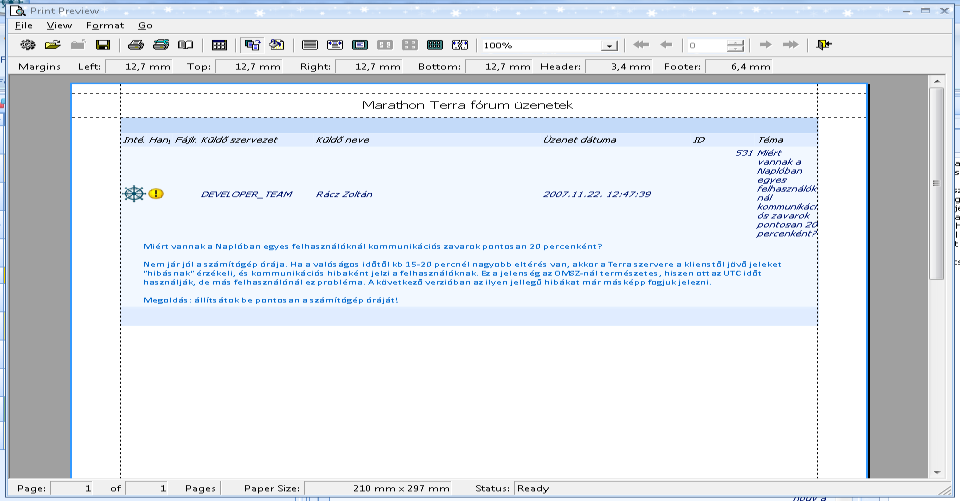Screen dimensions: 960x501
Task: Click the 'Téma' column header
Action: point(770,140)
